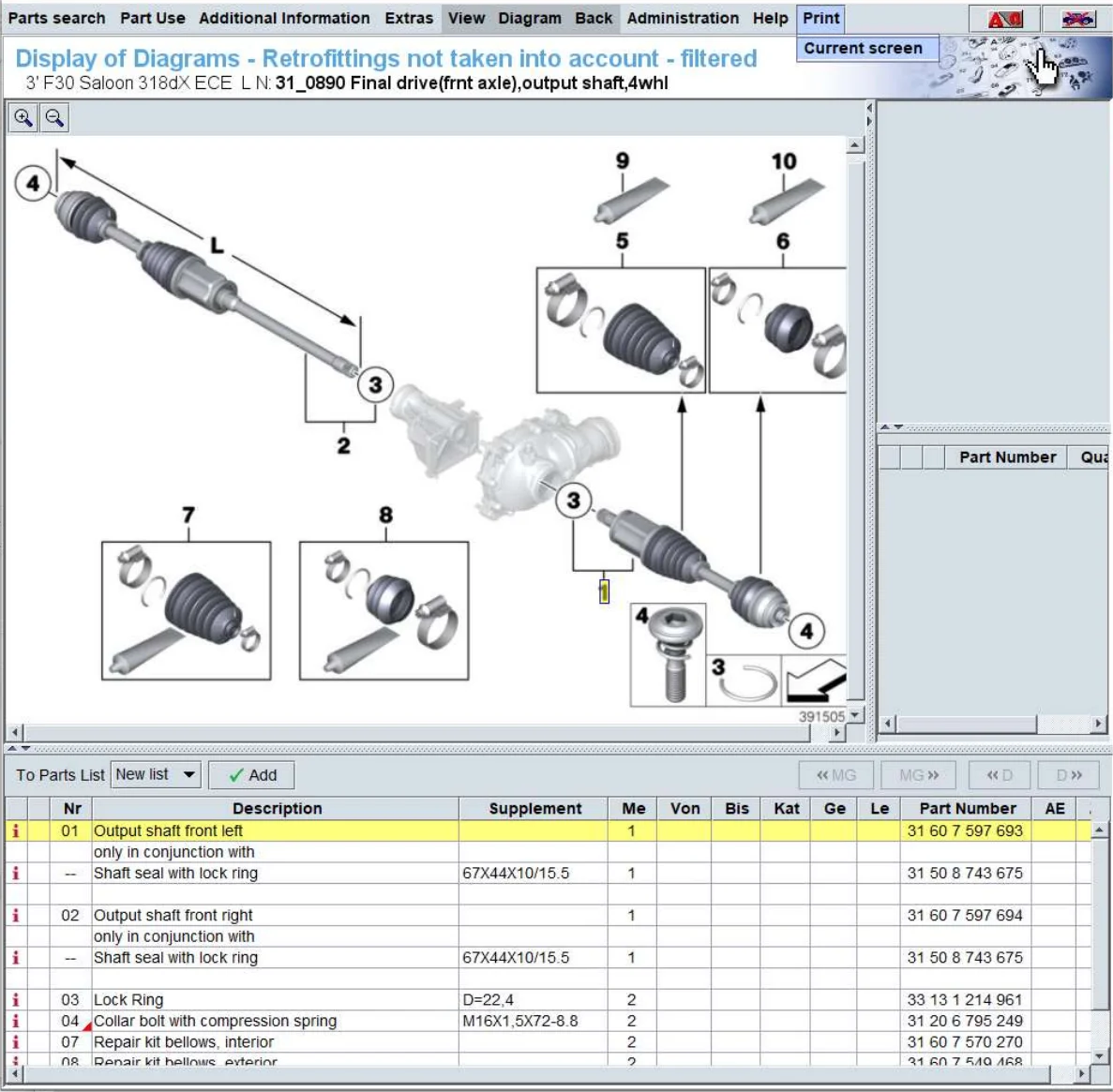Open the Diagram menu
The image size is (1113, 1092).
530,18
